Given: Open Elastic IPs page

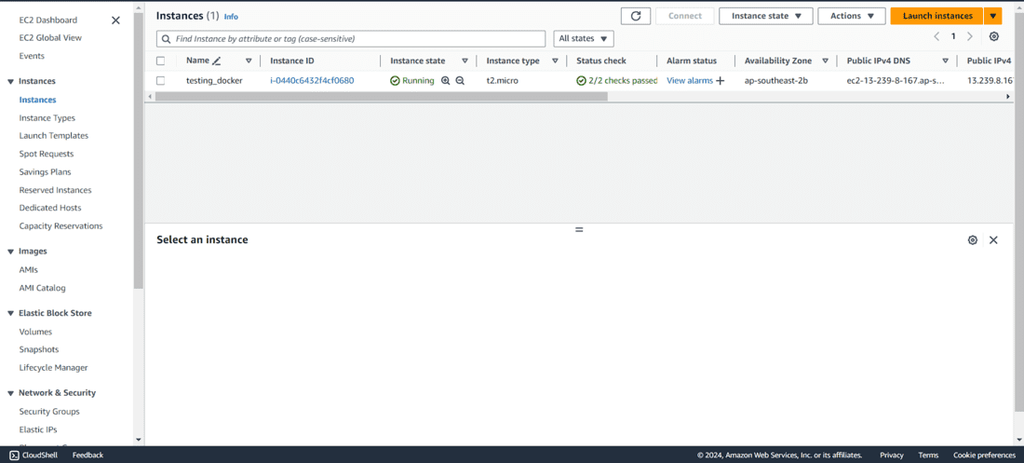Looking at the screenshot, I should (x=38, y=430).
